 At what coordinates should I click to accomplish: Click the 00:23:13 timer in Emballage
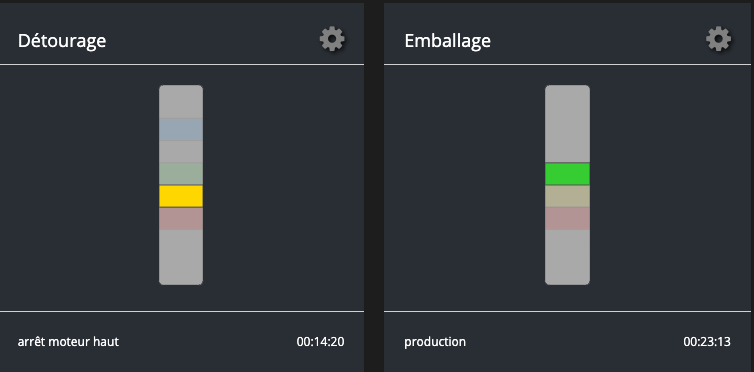pyautogui.click(x=707, y=342)
